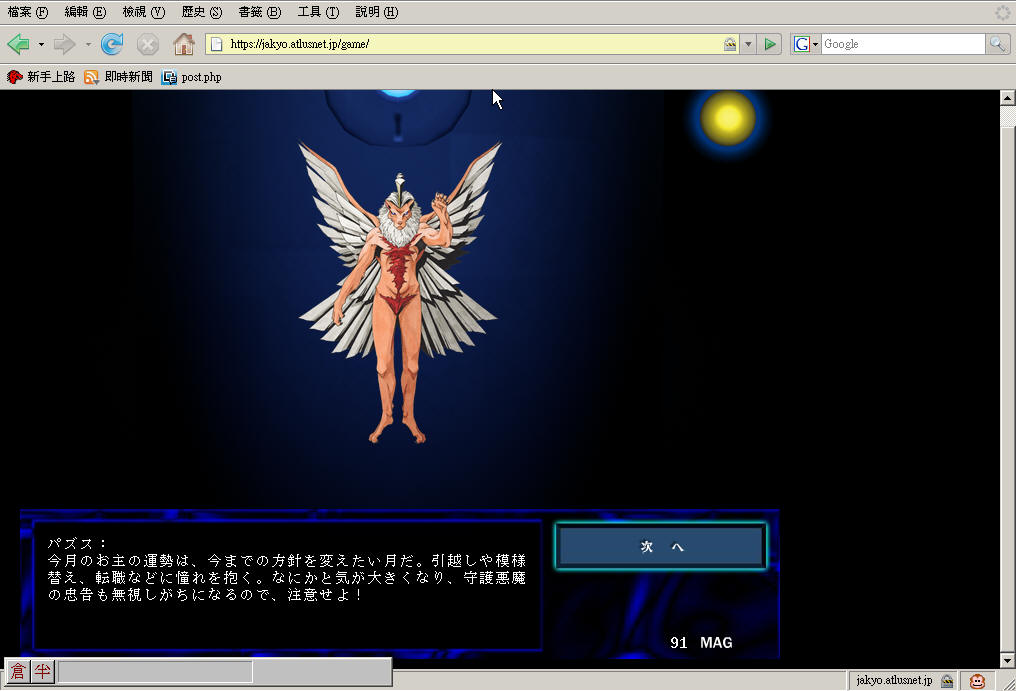
Task: Open the 歷史 (S) menu
Action: 202,12
